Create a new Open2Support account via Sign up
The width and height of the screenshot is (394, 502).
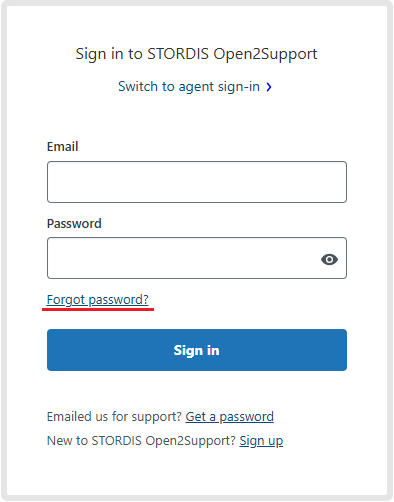point(261,441)
